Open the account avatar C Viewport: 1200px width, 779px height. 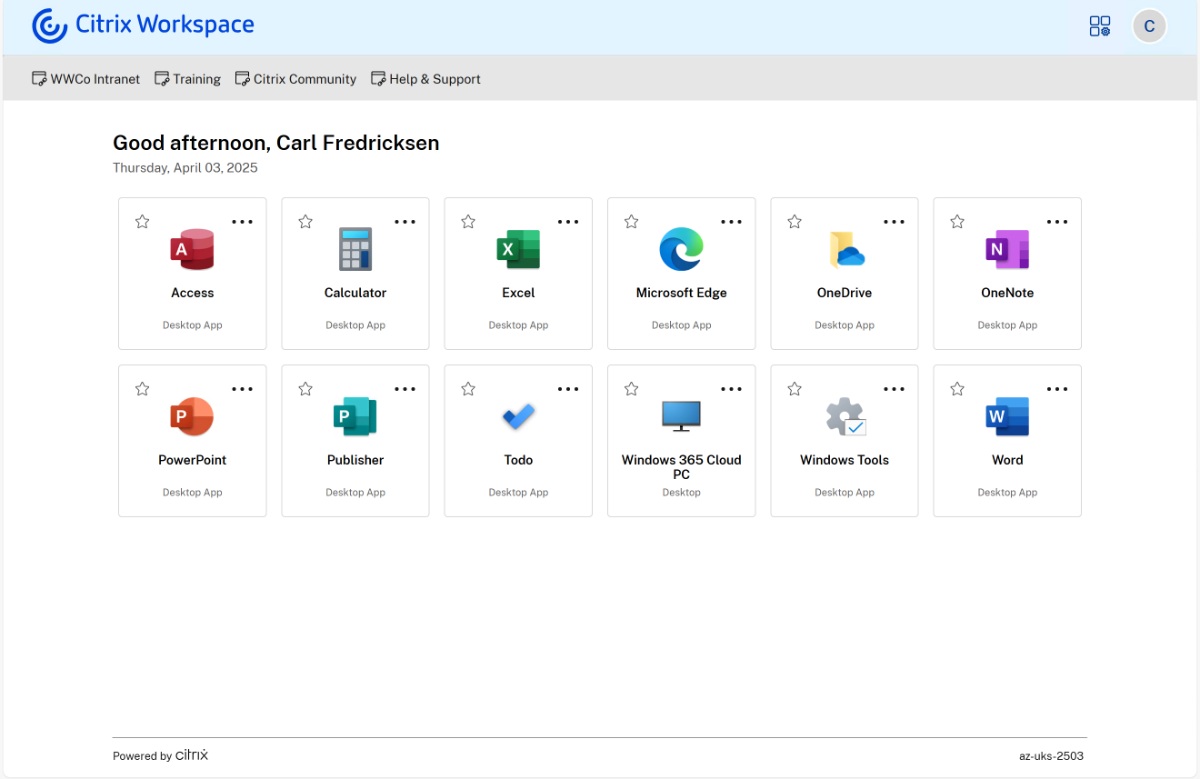click(x=1149, y=26)
